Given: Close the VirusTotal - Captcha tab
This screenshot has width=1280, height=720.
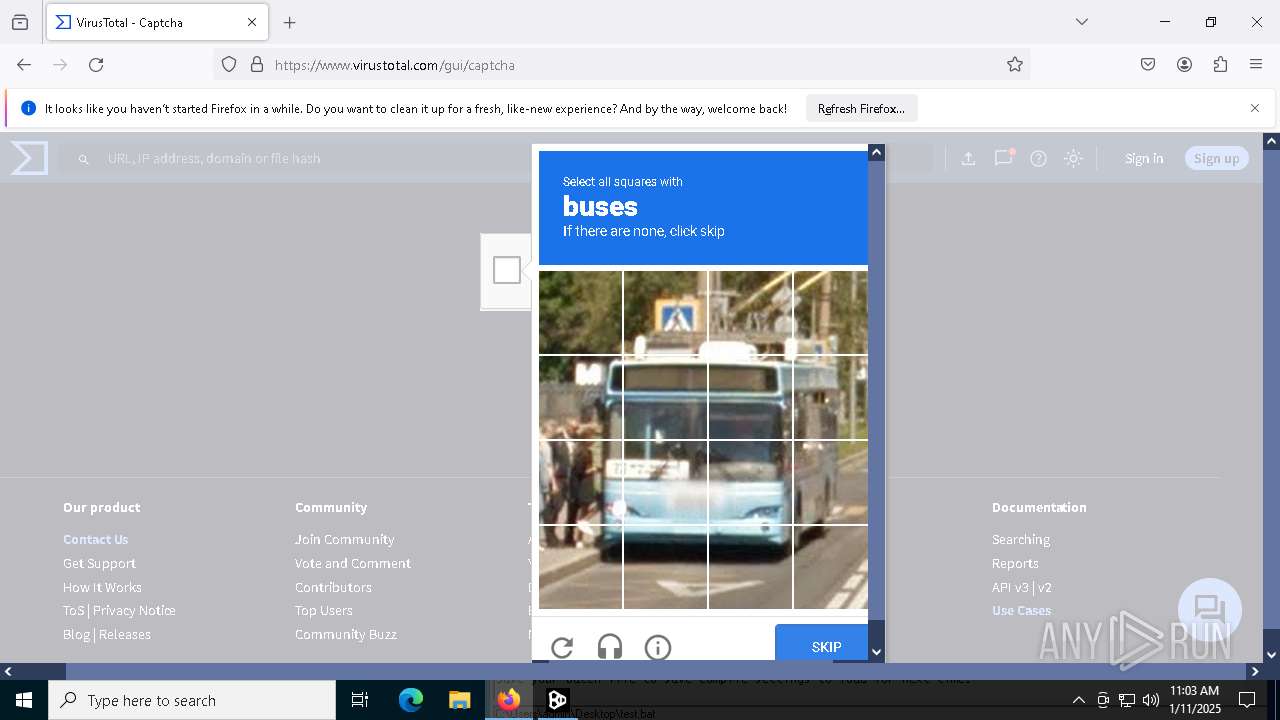Looking at the screenshot, I should [252, 22].
